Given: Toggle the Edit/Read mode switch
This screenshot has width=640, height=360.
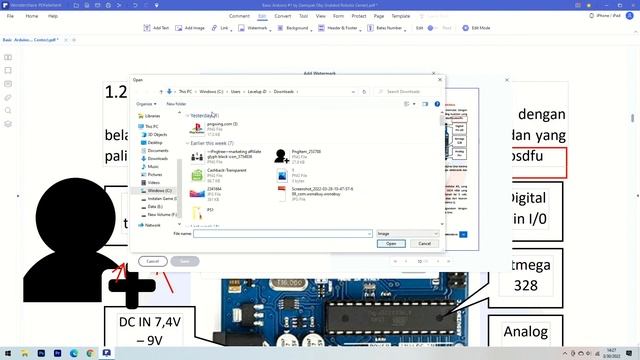Looking at the screenshot, I should tap(432, 28).
